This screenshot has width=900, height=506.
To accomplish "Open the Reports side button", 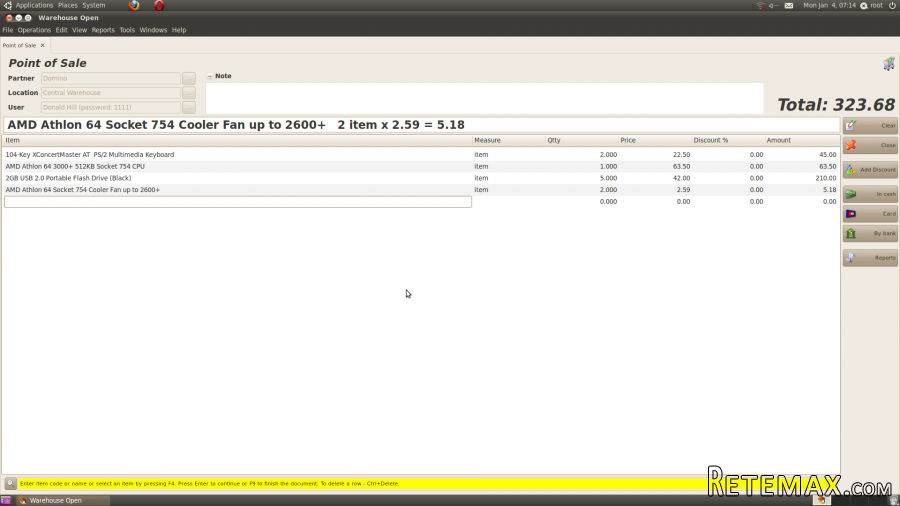I will [870, 258].
